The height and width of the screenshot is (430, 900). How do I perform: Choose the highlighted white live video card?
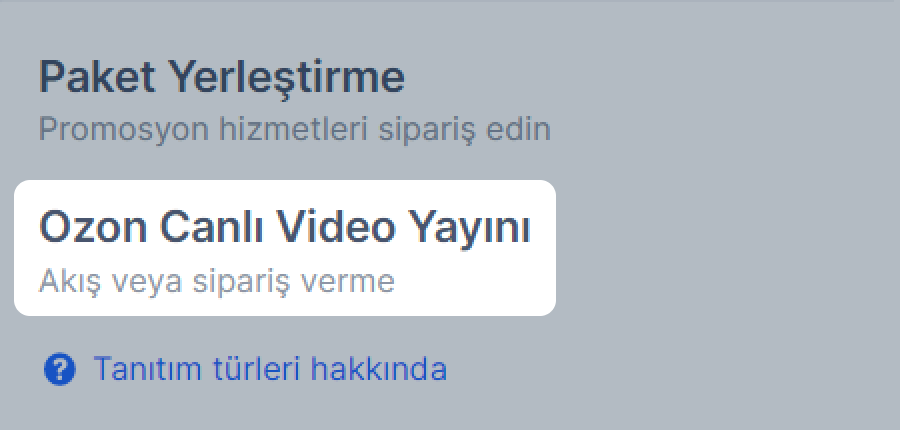pos(285,248)
